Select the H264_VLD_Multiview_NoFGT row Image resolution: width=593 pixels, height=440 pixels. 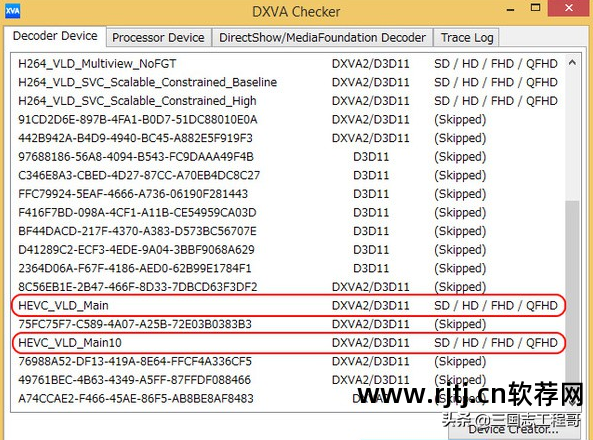pos(288,64)
